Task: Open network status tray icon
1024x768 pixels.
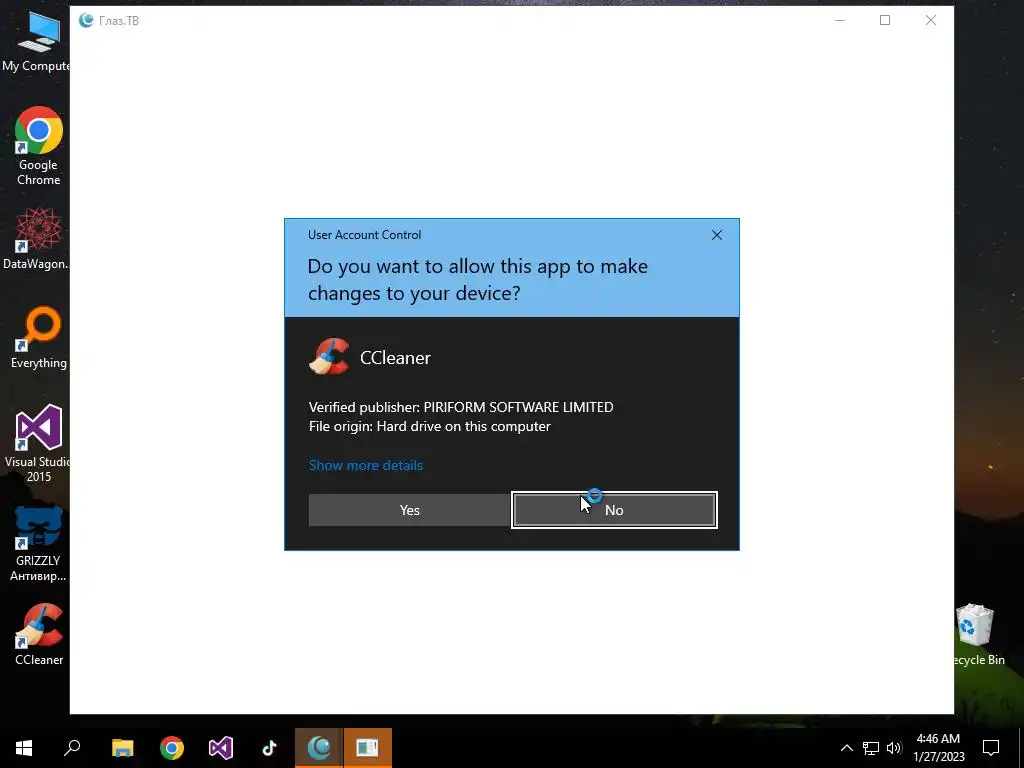Action: point(871,748)
